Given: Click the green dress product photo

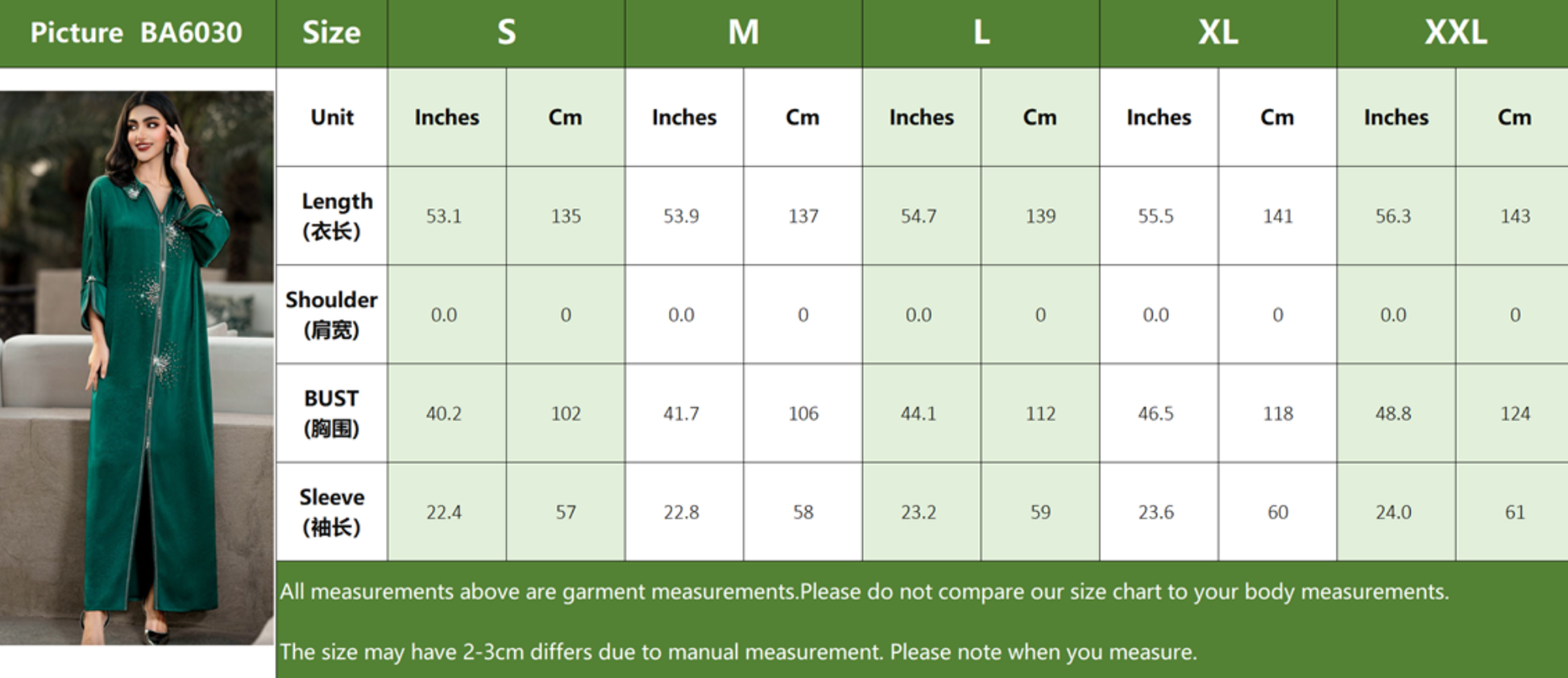Looking at the screenshot, I should [x=137, y=368].
